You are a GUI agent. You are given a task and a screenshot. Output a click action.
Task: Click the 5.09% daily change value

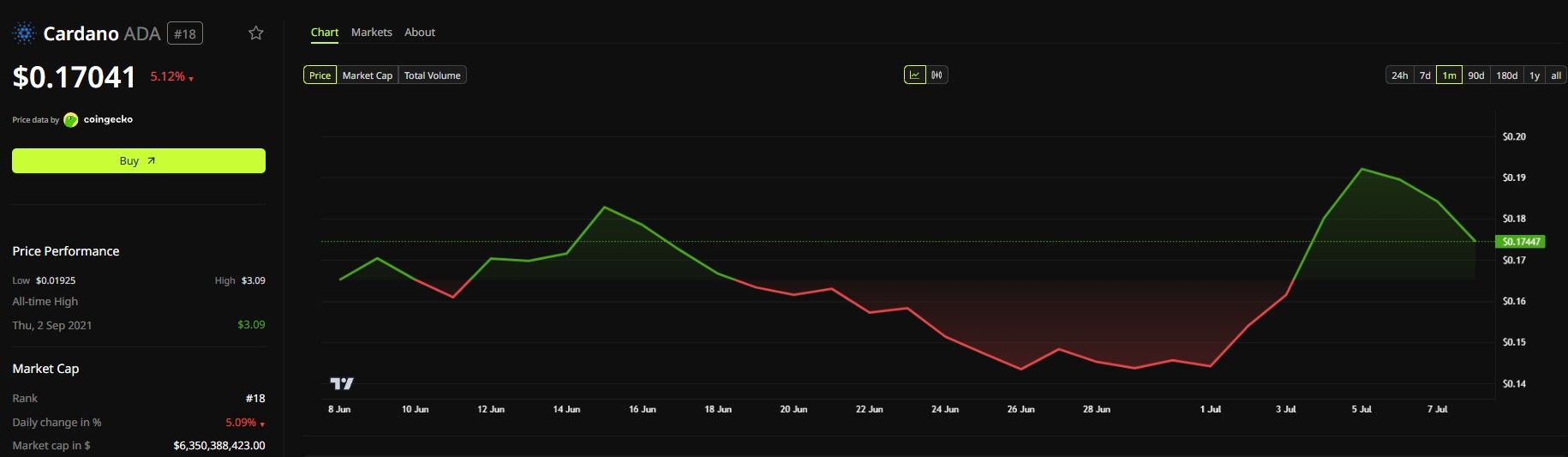pyautogui.click(x=245, y=423)
